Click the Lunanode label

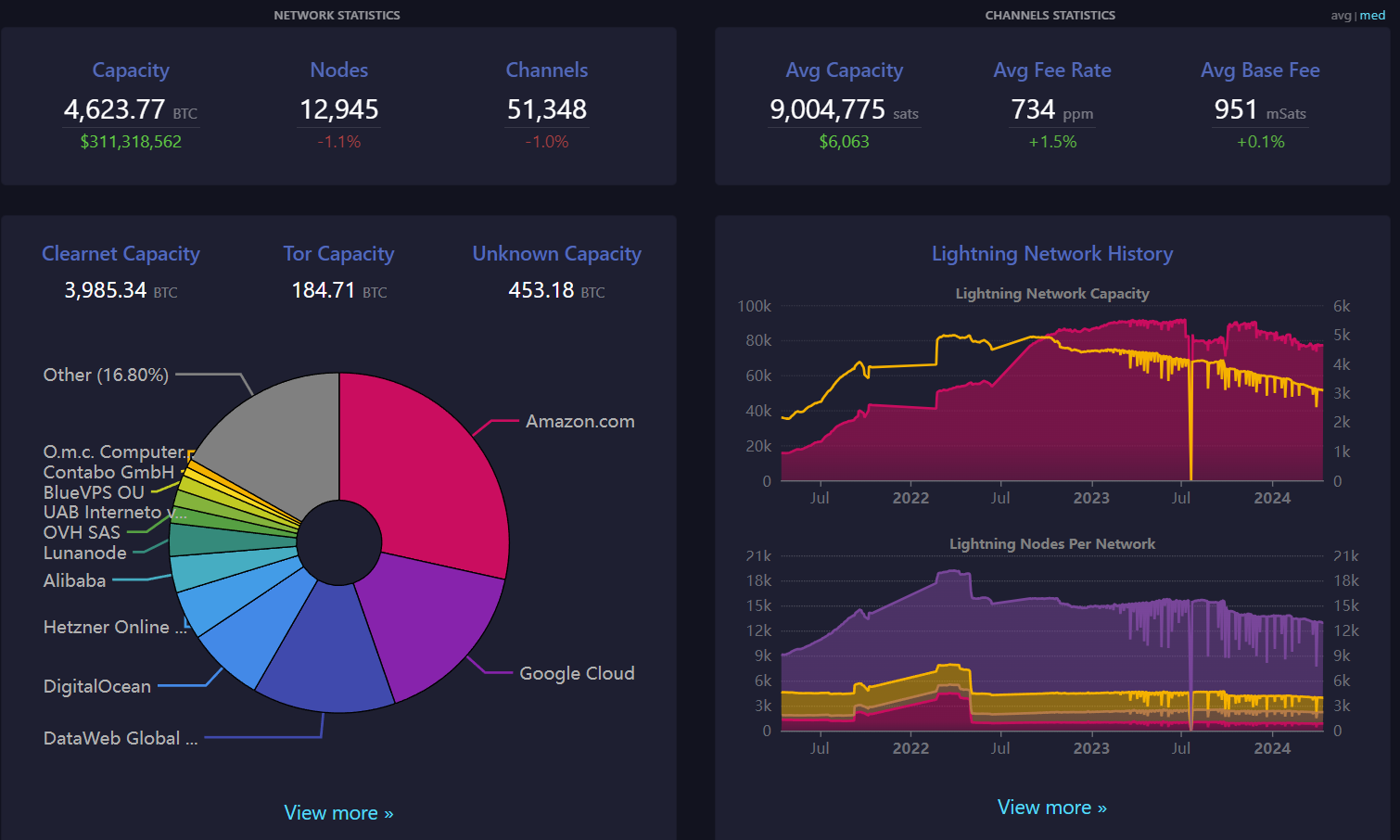pos(84,554)
